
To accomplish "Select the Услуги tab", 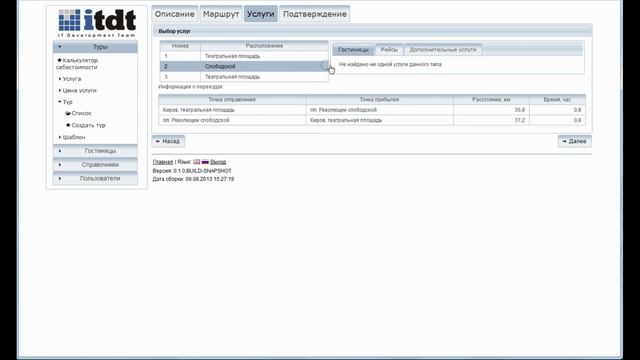I will tap(260, 14).
